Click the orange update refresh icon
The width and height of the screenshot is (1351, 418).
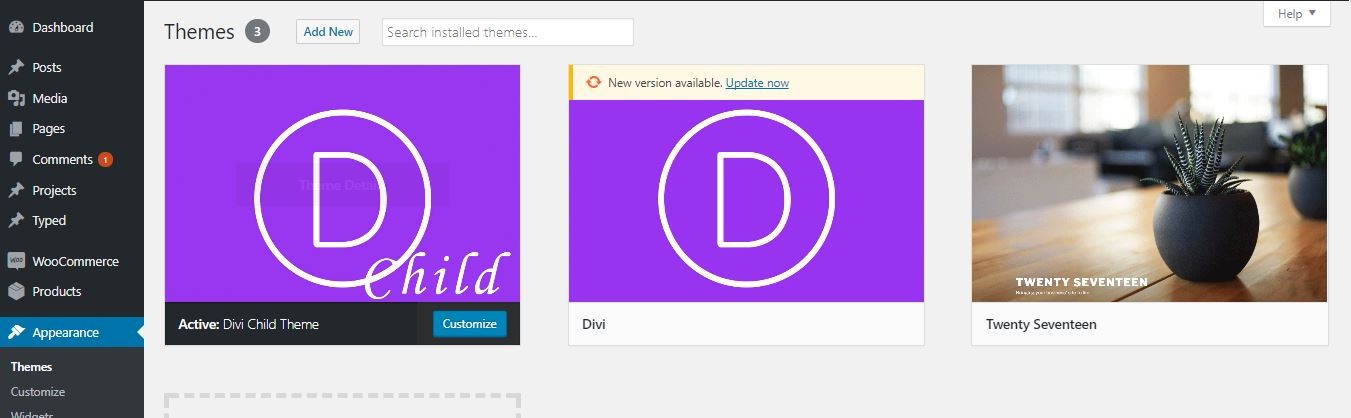coord(594,82)
